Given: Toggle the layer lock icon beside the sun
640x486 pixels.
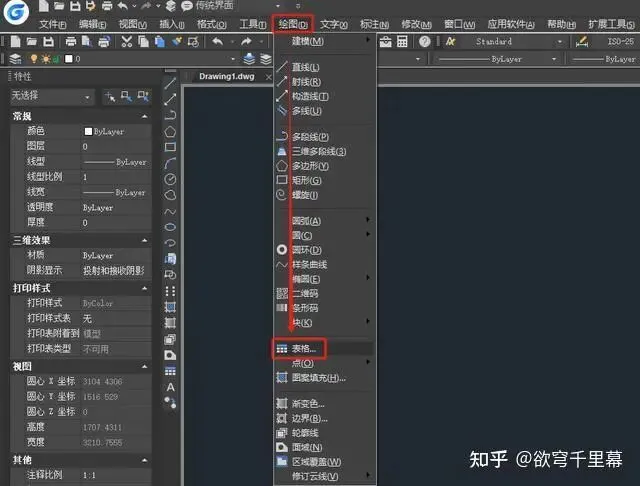Looking at the screenshot, I should [x=56, y=60].
